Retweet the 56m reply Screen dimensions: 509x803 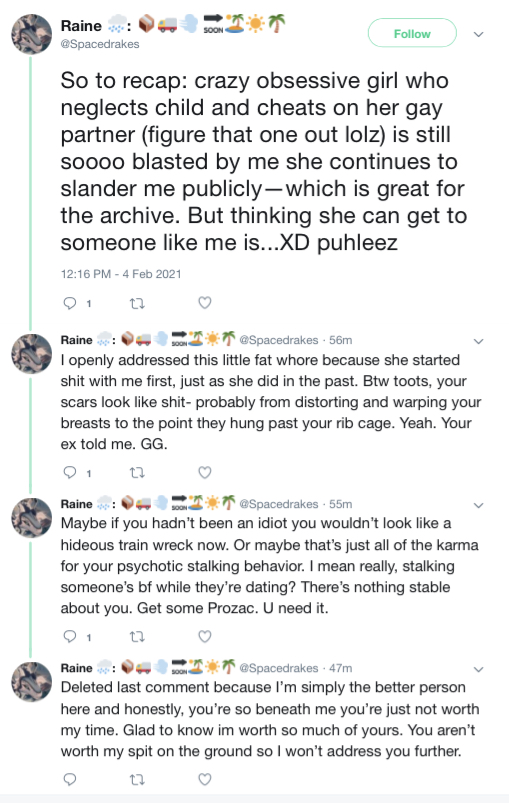137,473
